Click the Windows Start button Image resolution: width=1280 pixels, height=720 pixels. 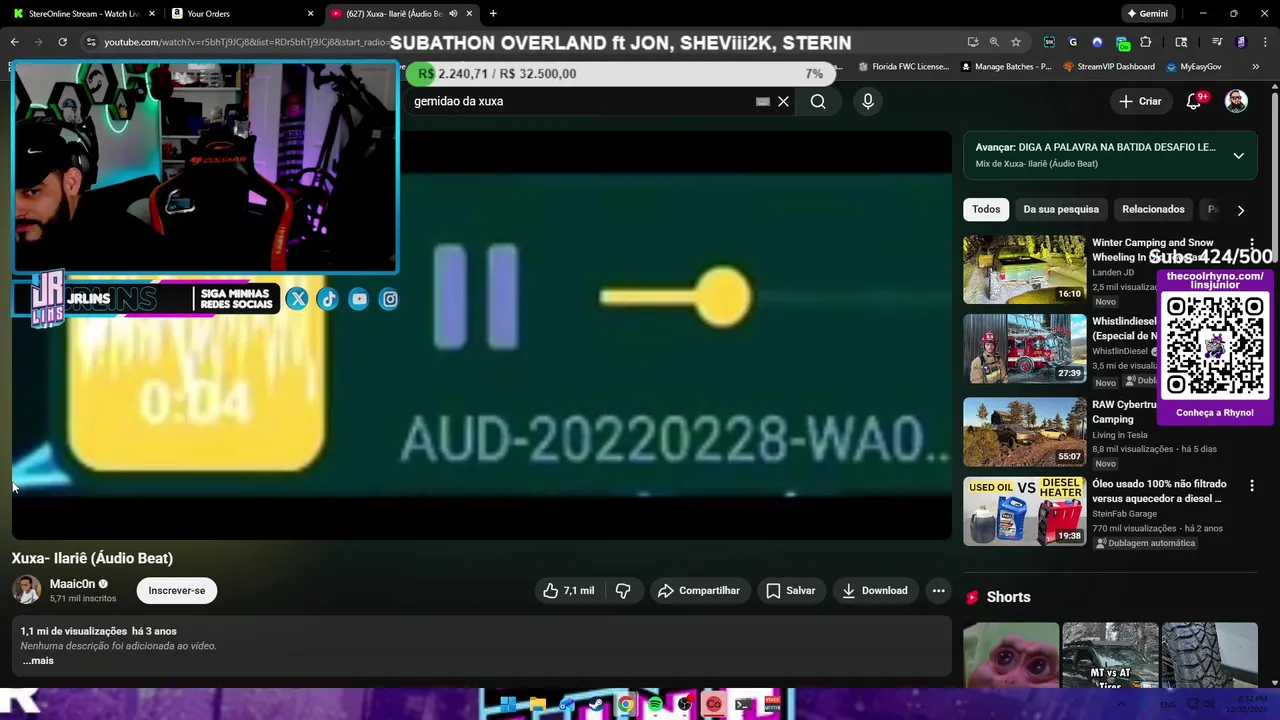point(508,705)
